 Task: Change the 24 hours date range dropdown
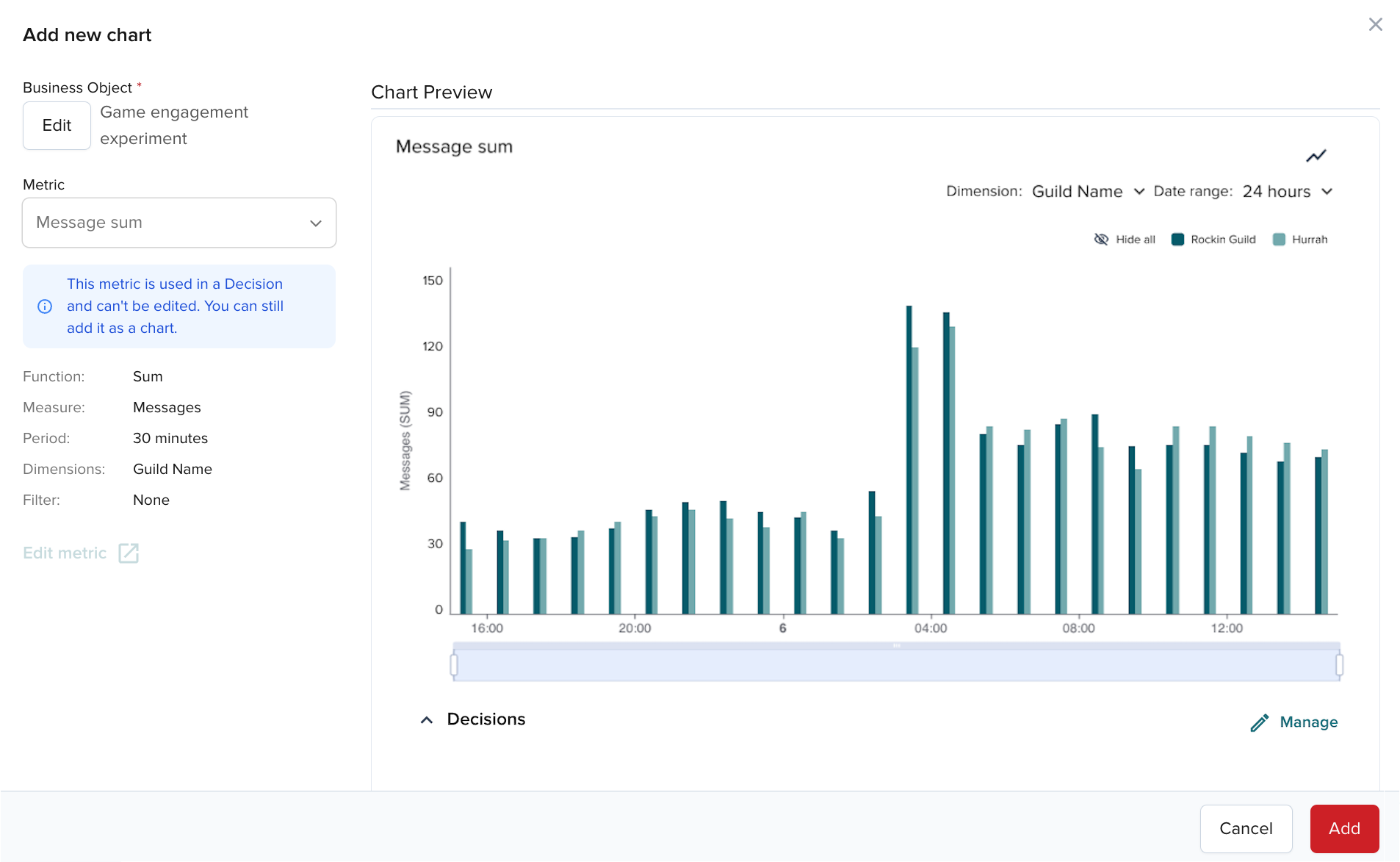point(1287,192)
